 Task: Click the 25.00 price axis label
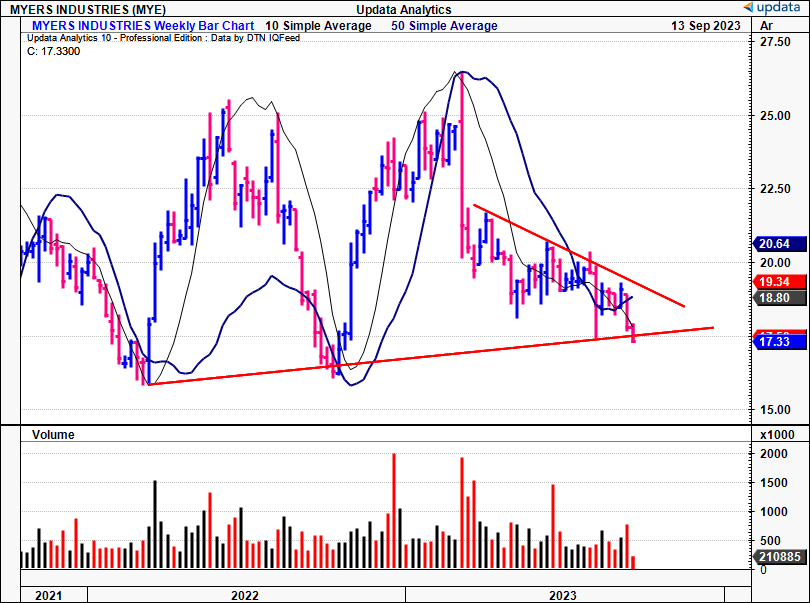775,115
